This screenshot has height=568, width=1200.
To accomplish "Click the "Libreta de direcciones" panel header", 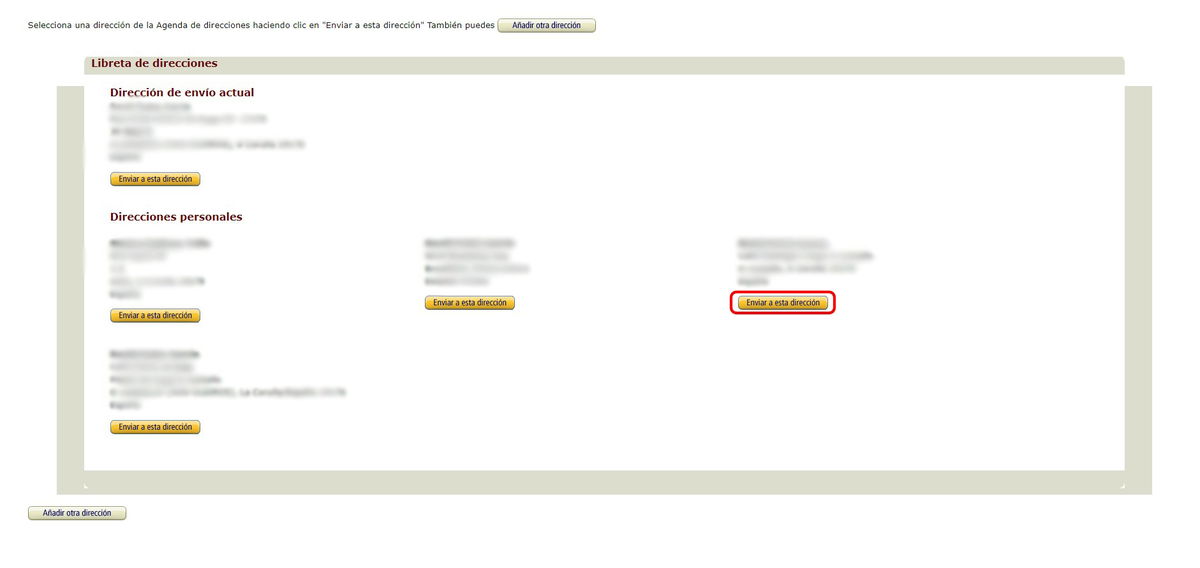I will 154,64.
